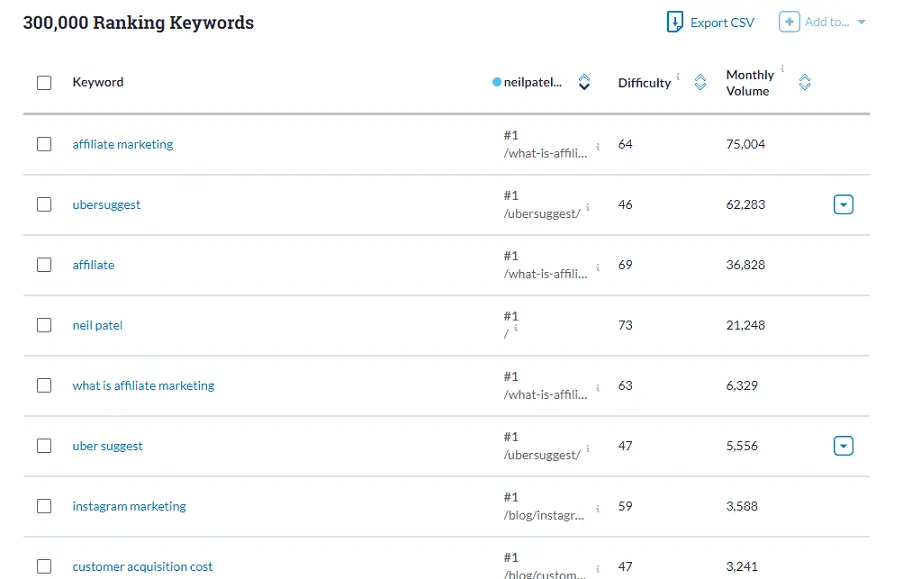Click info icon in instagram marketing row URL
This screenshot has width=903, height=579.
point(598,509)
